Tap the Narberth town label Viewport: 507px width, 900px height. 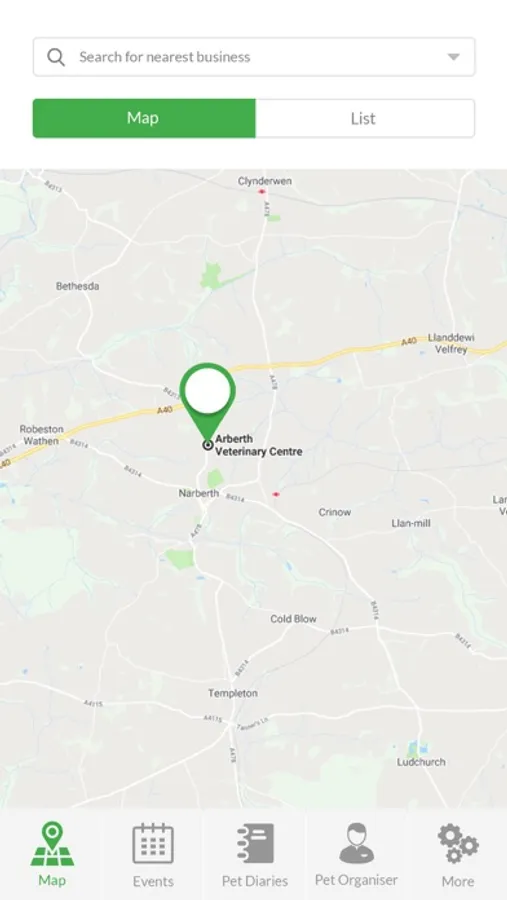click(198, 493)
